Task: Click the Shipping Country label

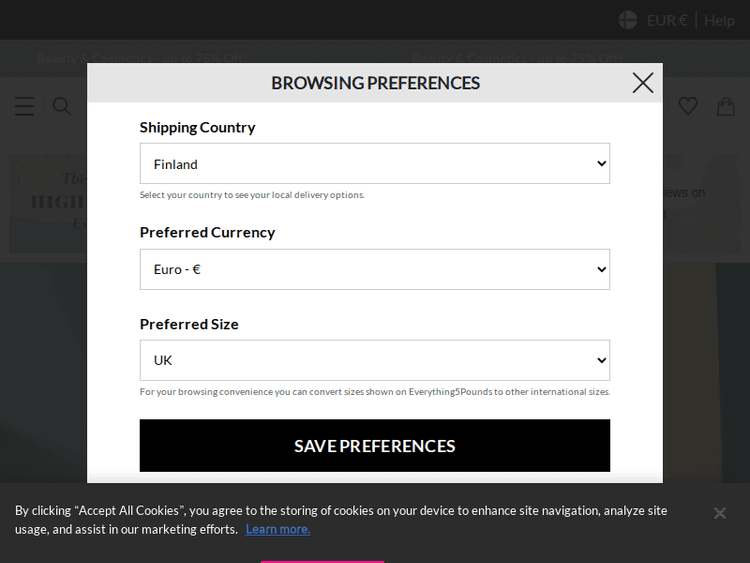Action: pyautogui.click(x=197, y=127)
